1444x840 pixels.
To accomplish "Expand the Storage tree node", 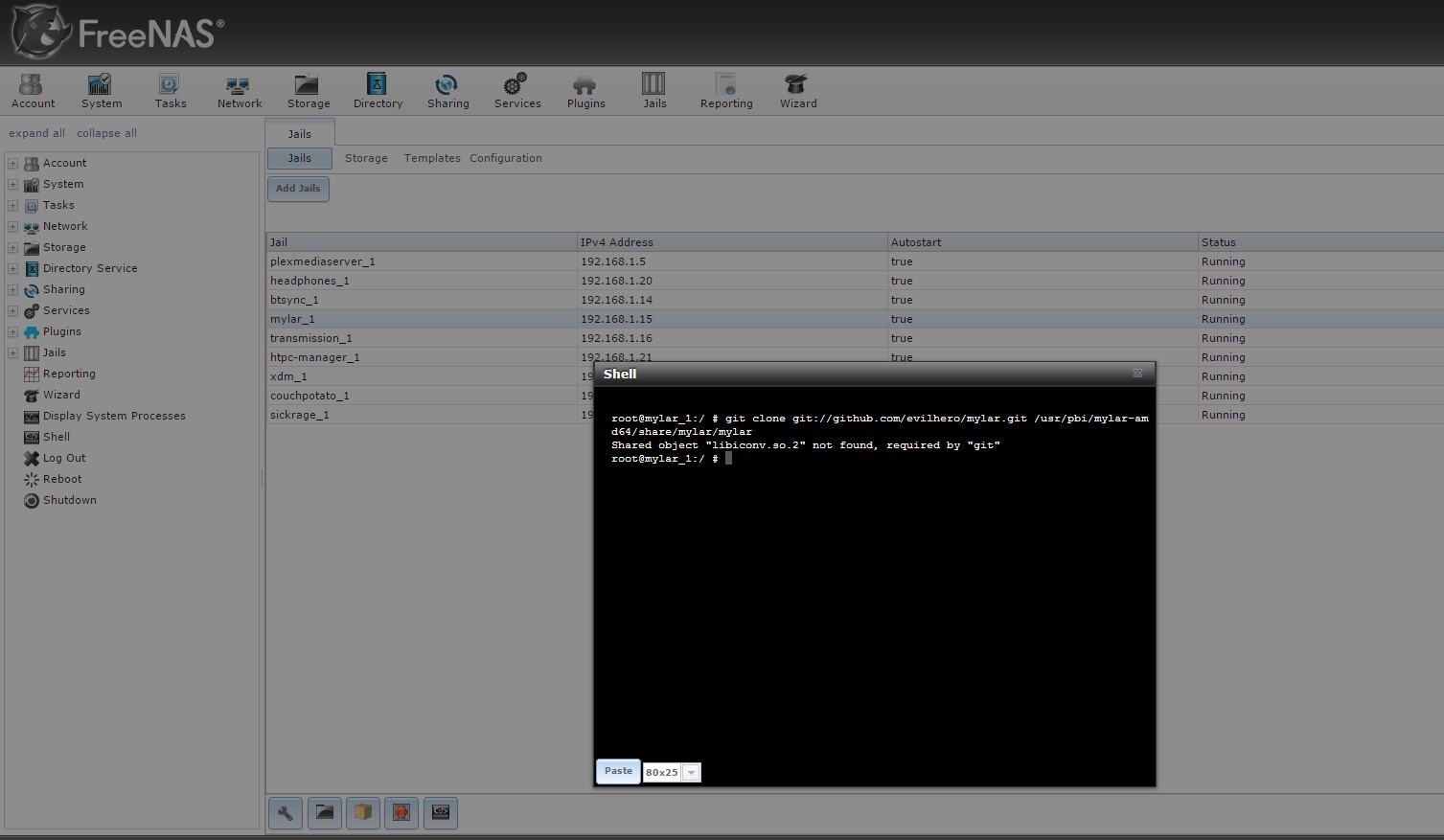I will tap(12, 247).
